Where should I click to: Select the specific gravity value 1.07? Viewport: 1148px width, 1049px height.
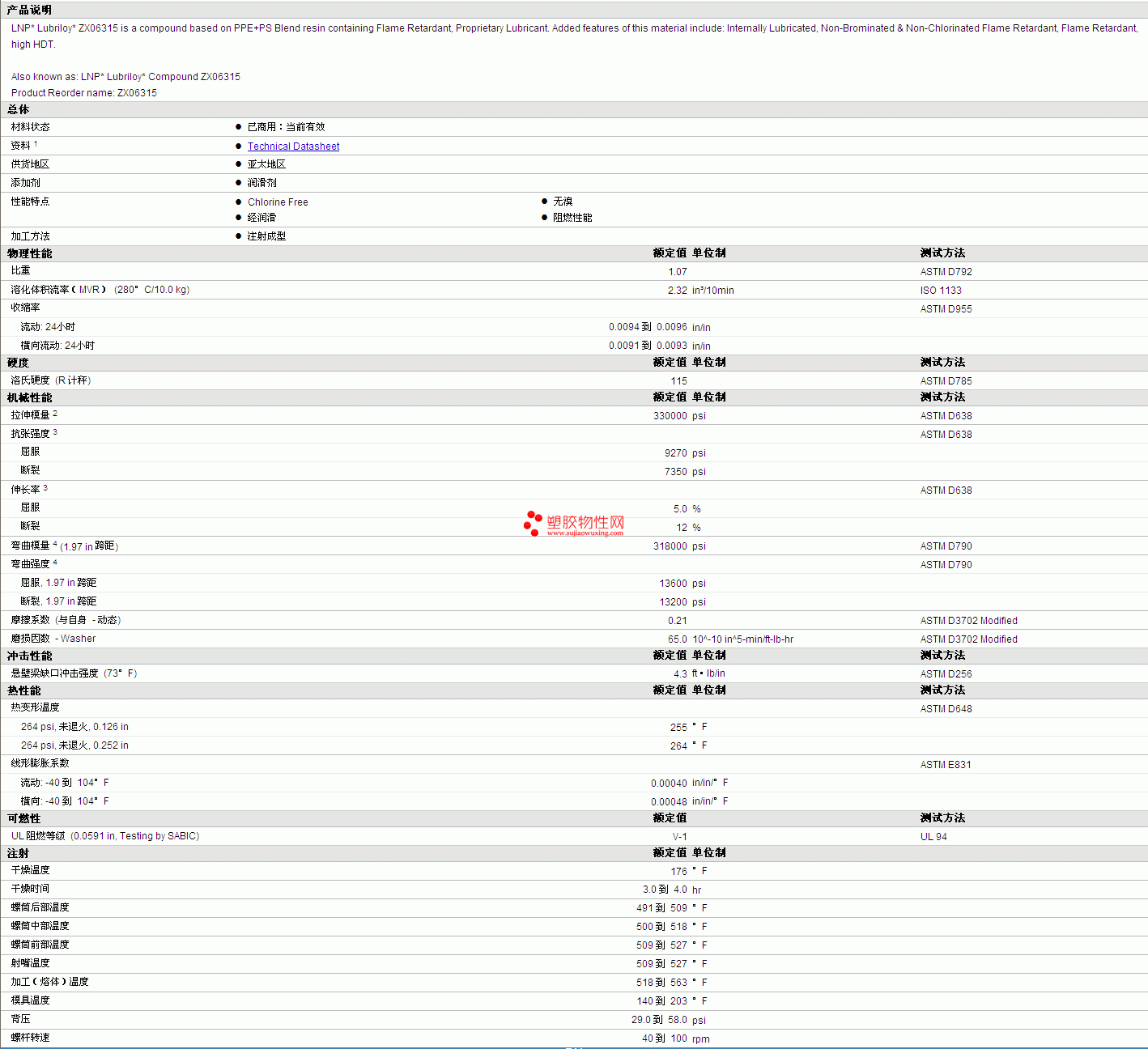click(678, 272)
